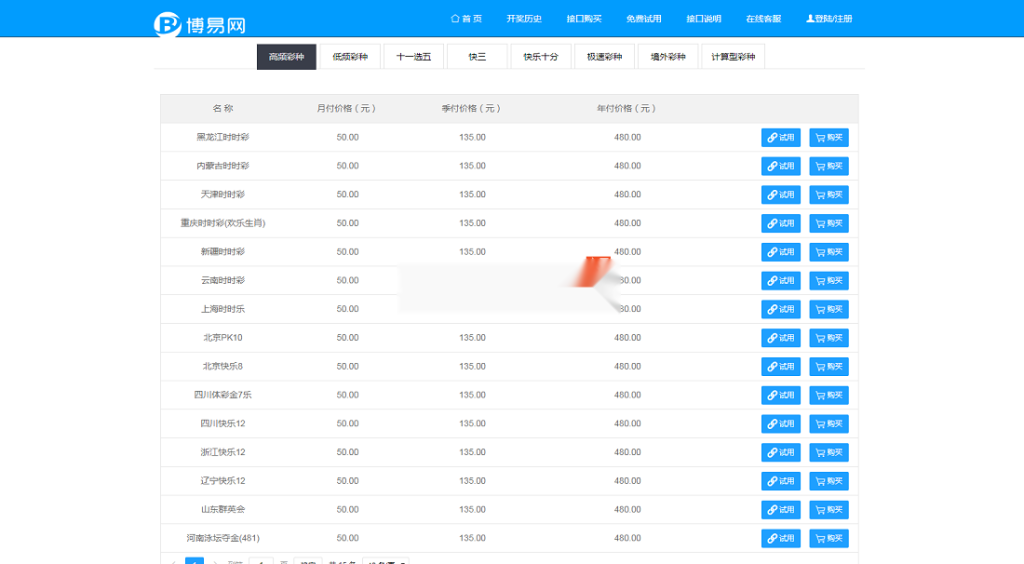Click 购买 for 重庆时时彩(欢乐生肖)
The height and width of the screenshot is (564, 1024).
click(829, 223)
